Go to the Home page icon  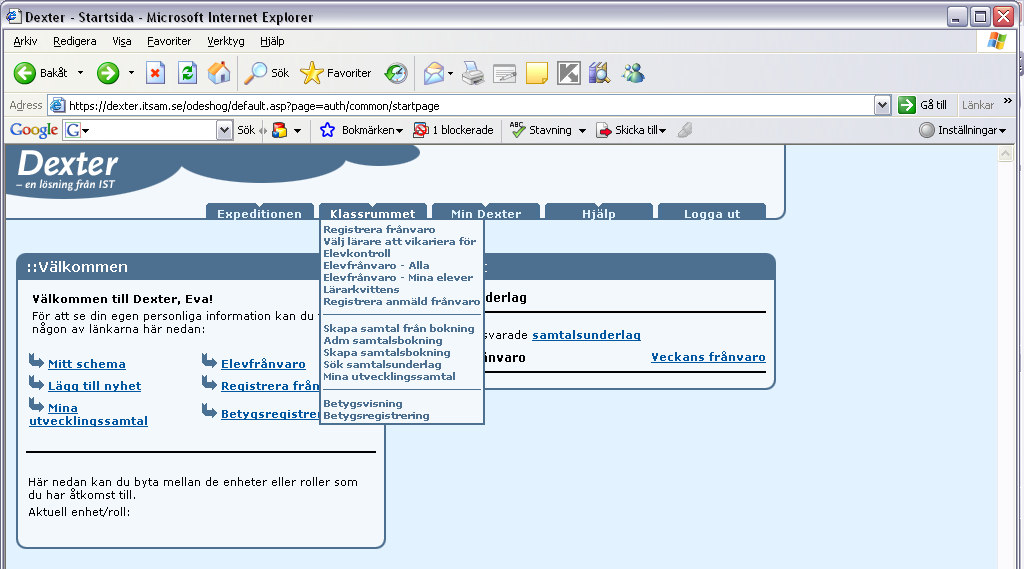tap(219, 73)
